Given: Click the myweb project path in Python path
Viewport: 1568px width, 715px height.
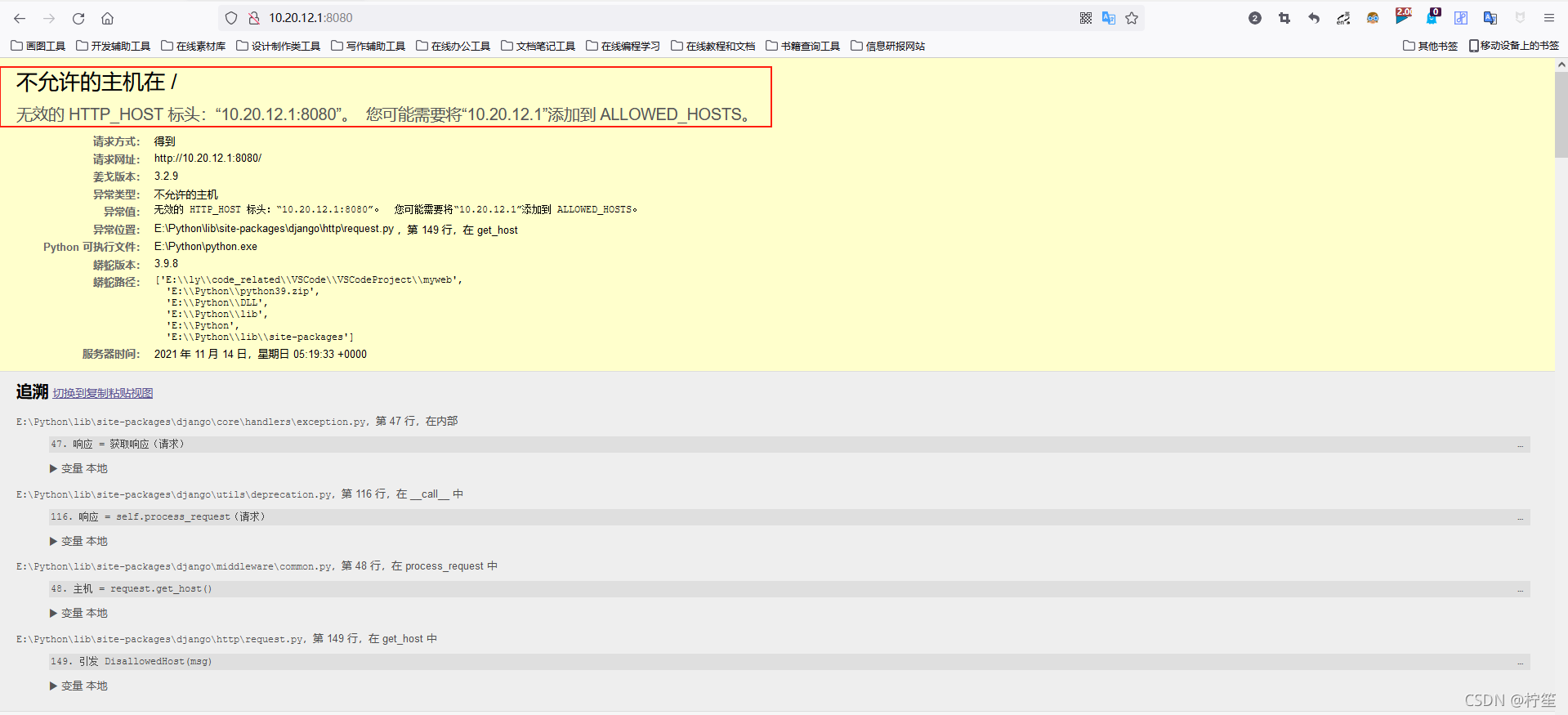Looking at the screenshot, I should point(310,280).
